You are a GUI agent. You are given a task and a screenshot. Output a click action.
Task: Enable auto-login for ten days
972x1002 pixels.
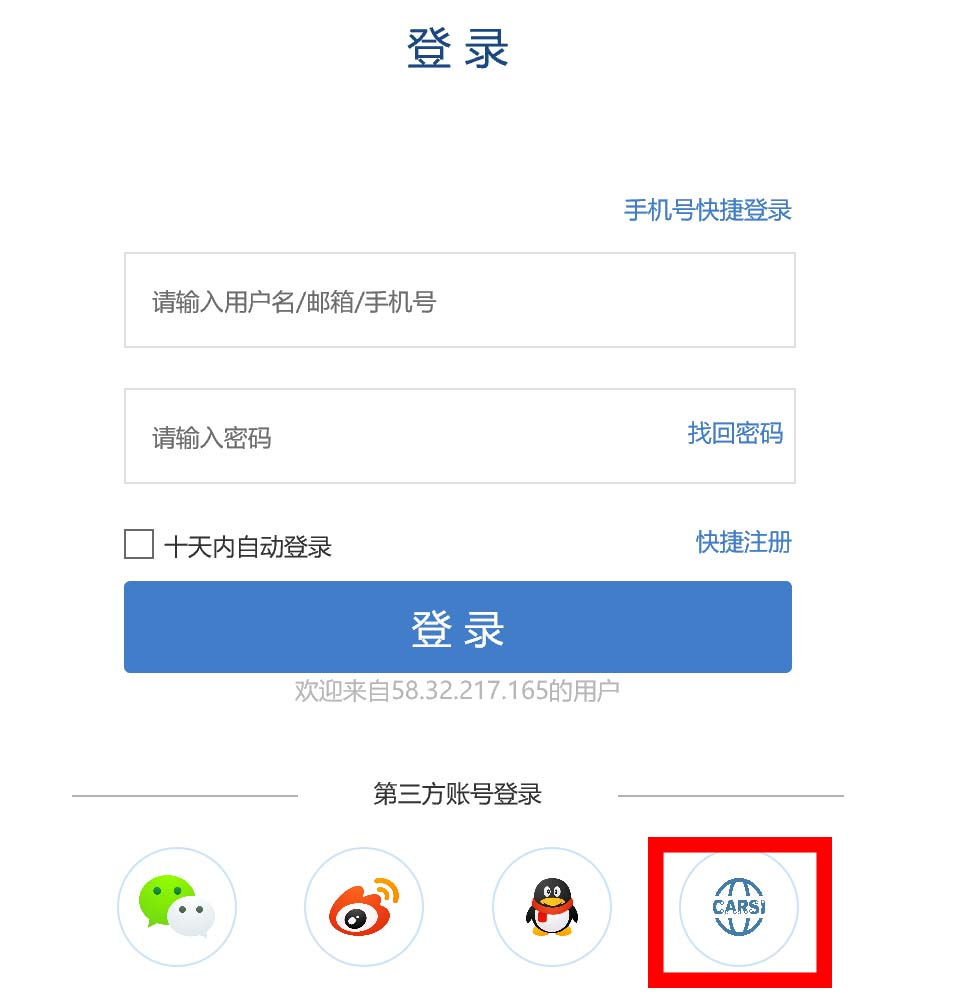(139, 544)
